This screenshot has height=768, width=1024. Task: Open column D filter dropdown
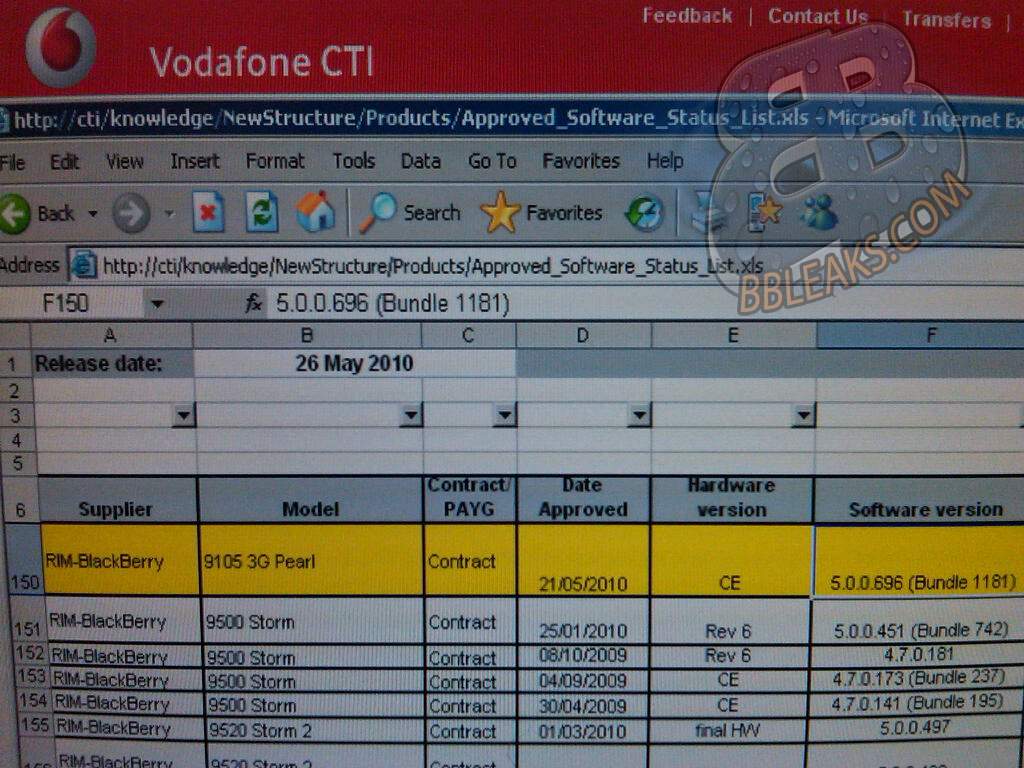point(639,415)
